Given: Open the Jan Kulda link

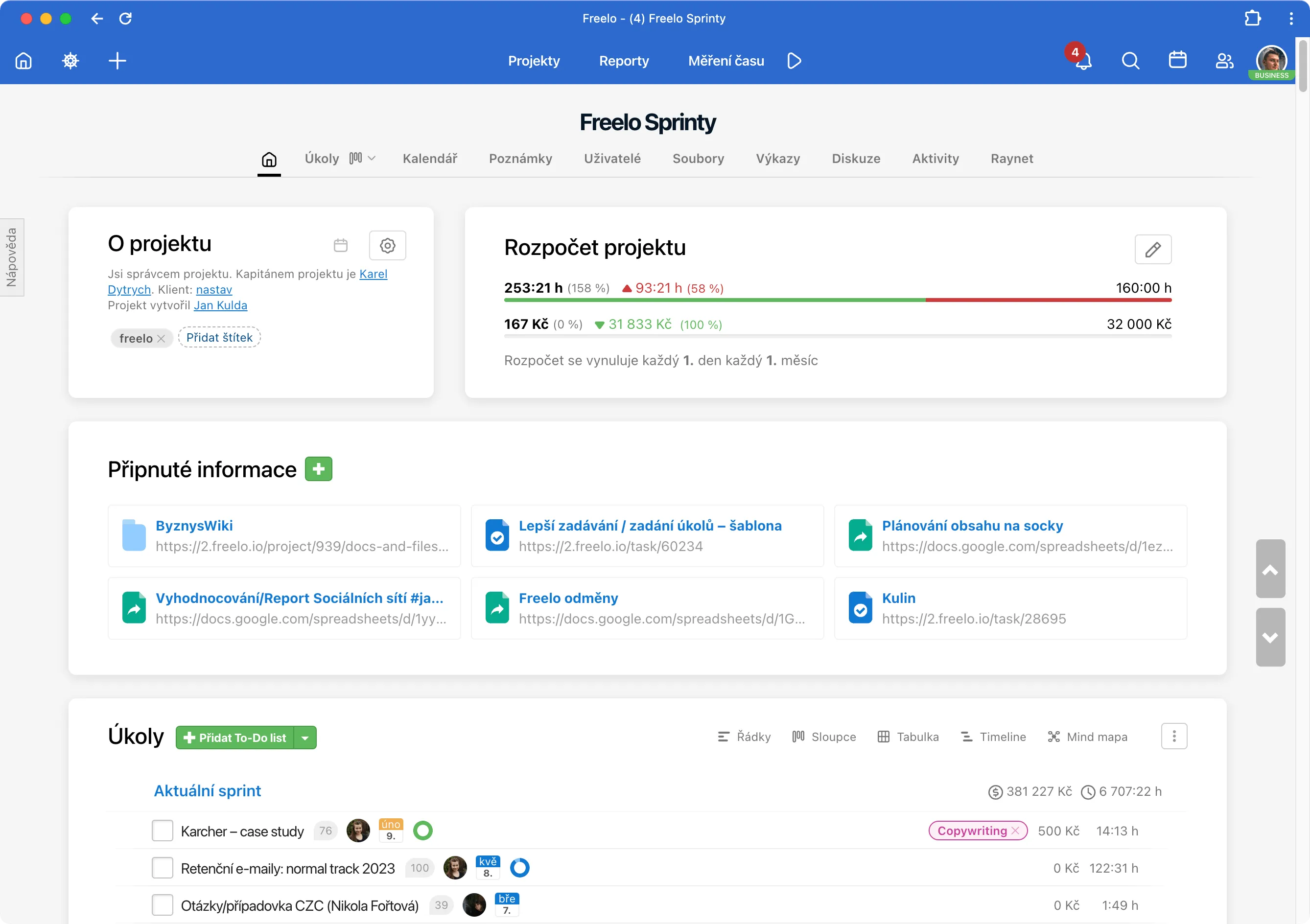Looking at the screenshot, I should [x=220, y=305].
